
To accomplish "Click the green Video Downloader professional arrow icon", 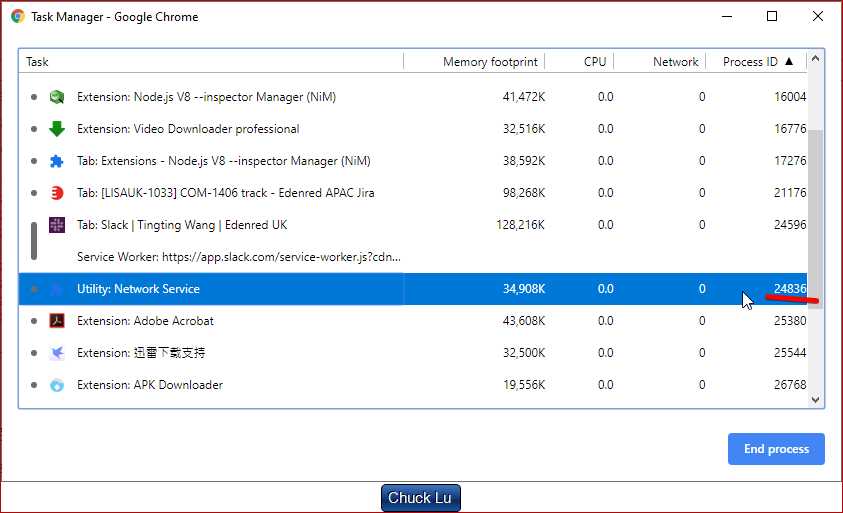I will point(56,129).
